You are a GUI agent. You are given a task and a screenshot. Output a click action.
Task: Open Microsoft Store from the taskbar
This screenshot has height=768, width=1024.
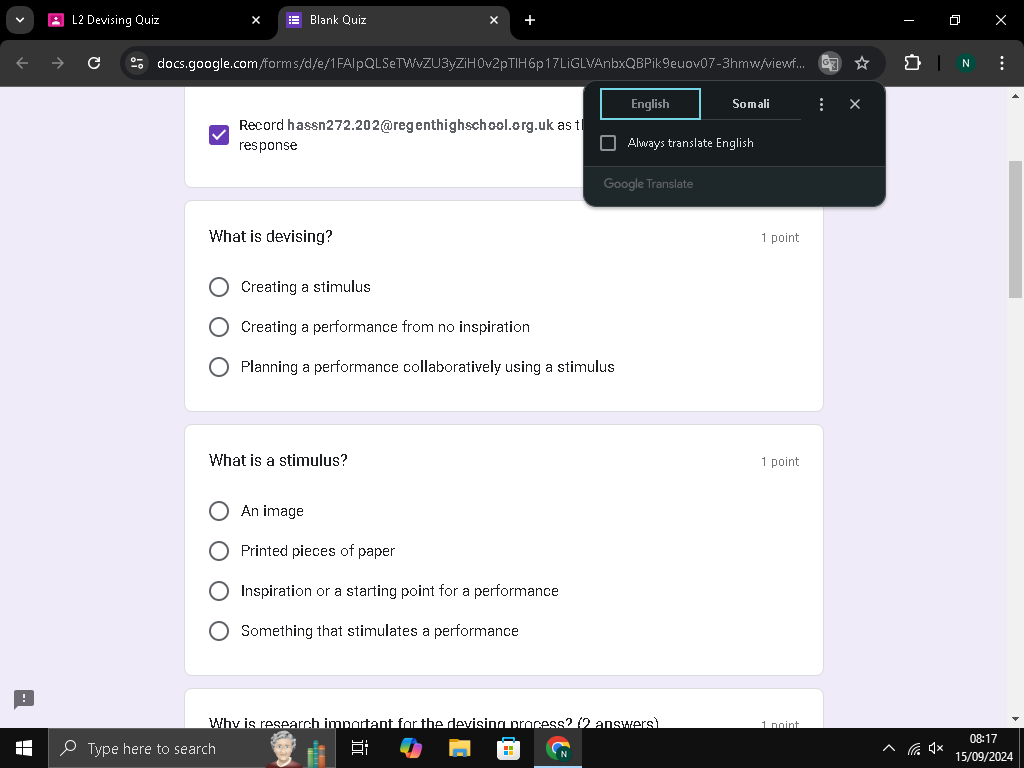(508, 748)
